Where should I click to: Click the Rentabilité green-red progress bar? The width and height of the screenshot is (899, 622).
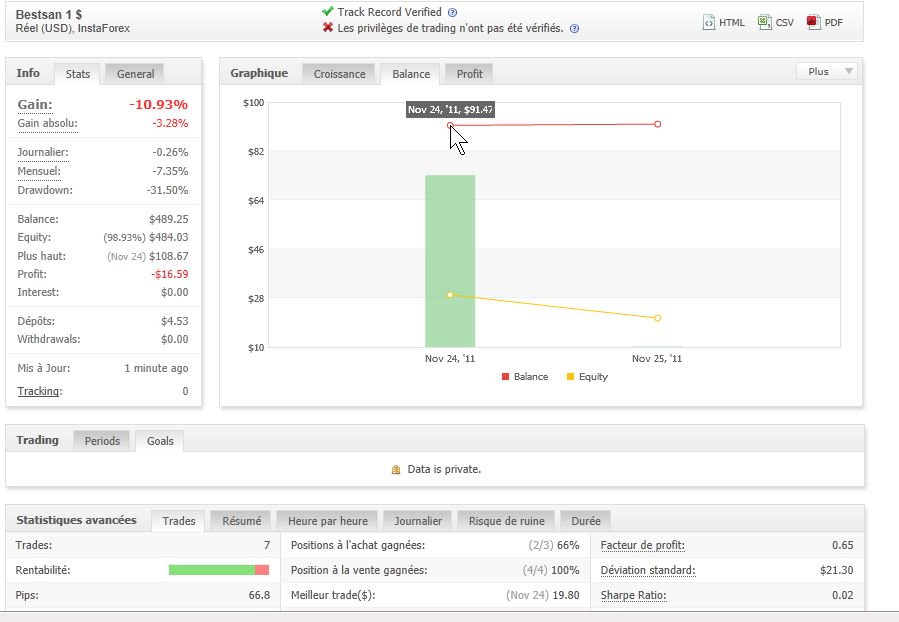click(219, 570)
